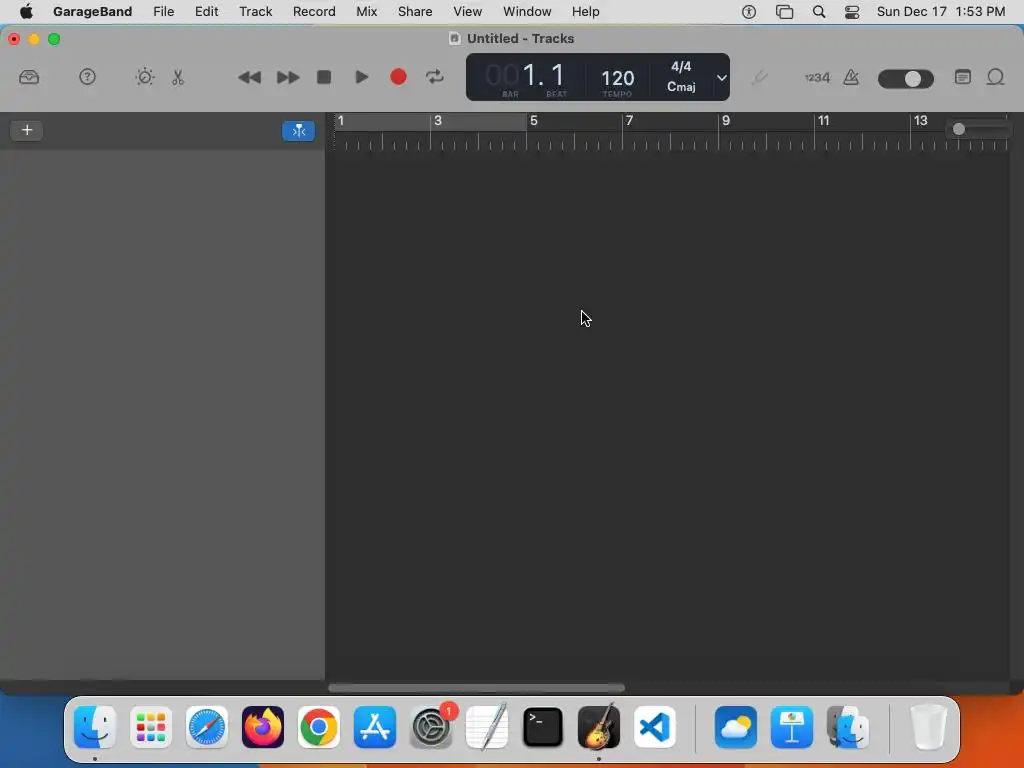Open the Note Pad icon
1024x768 pixels.
963,77
